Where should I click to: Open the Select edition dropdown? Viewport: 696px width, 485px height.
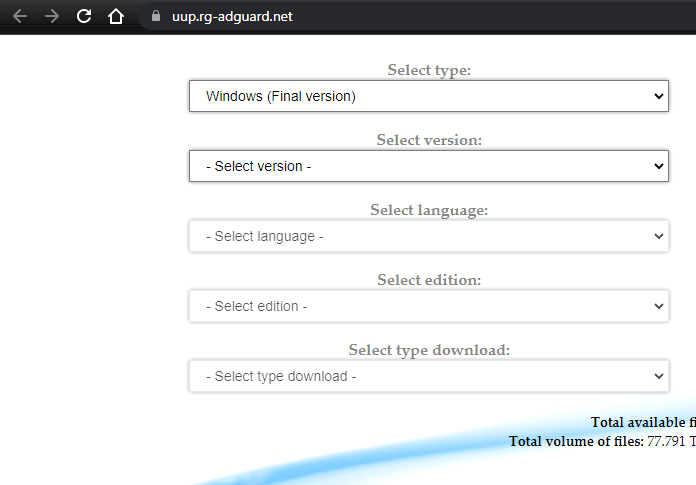tap(428, 306)
